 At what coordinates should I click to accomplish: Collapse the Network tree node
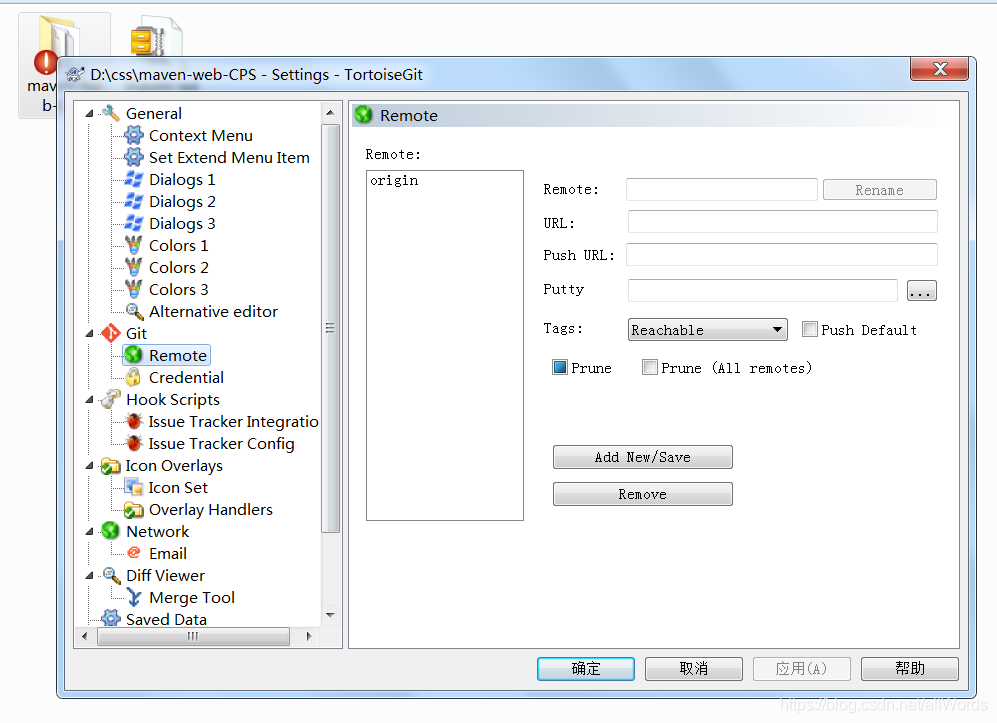pos(90,531)
